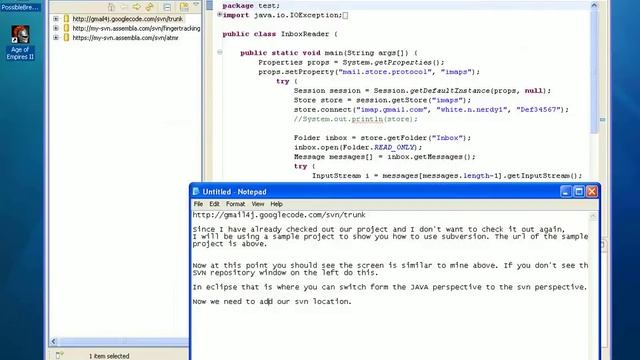Expand the assembla fingertracking repository node
Image resolution: width=640 pixels, height=360 pixels.
pos(56,28)
